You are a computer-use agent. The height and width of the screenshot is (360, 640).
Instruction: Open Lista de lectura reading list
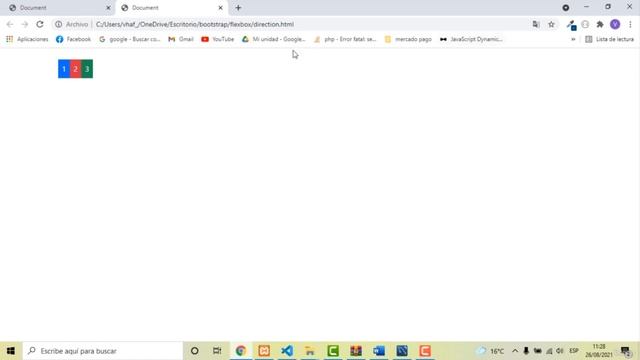(x=609, y=39)
